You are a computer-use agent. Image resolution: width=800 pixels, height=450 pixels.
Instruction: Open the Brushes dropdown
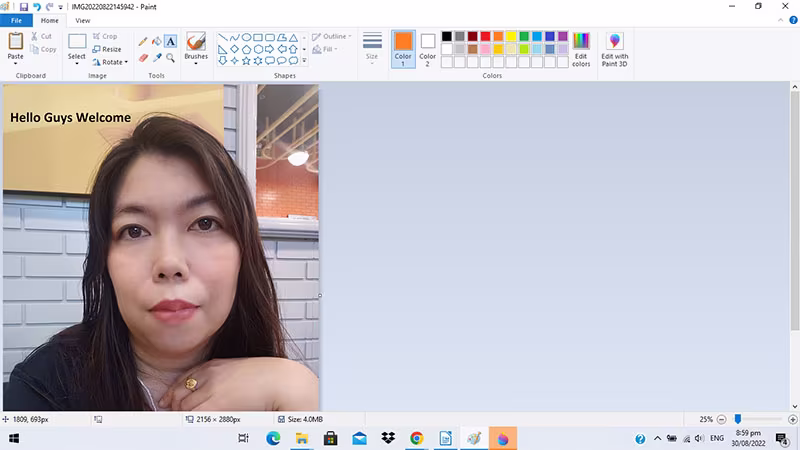click(196, 49)
